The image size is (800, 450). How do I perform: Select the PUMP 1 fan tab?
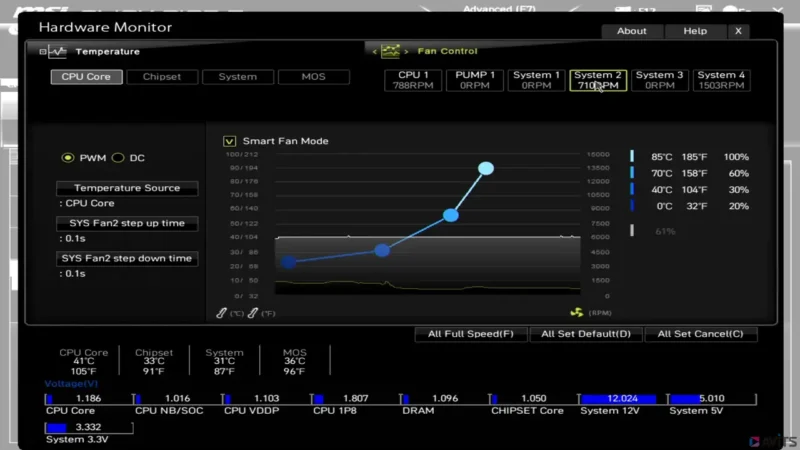tap(475, 80)
